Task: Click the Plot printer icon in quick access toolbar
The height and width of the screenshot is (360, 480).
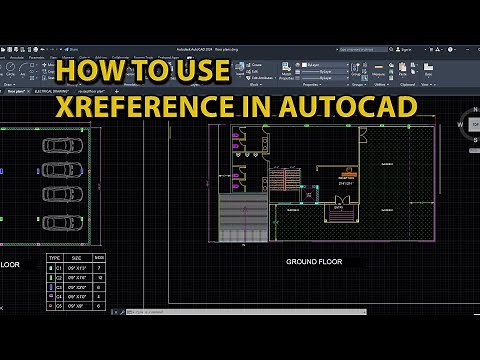Action: coord(35,49)
